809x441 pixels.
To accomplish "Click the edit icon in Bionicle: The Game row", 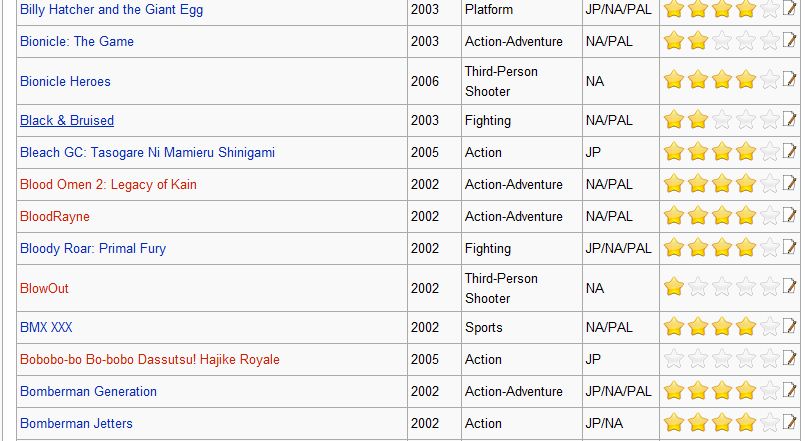I will pyautogui.click(x=789, y=39).
